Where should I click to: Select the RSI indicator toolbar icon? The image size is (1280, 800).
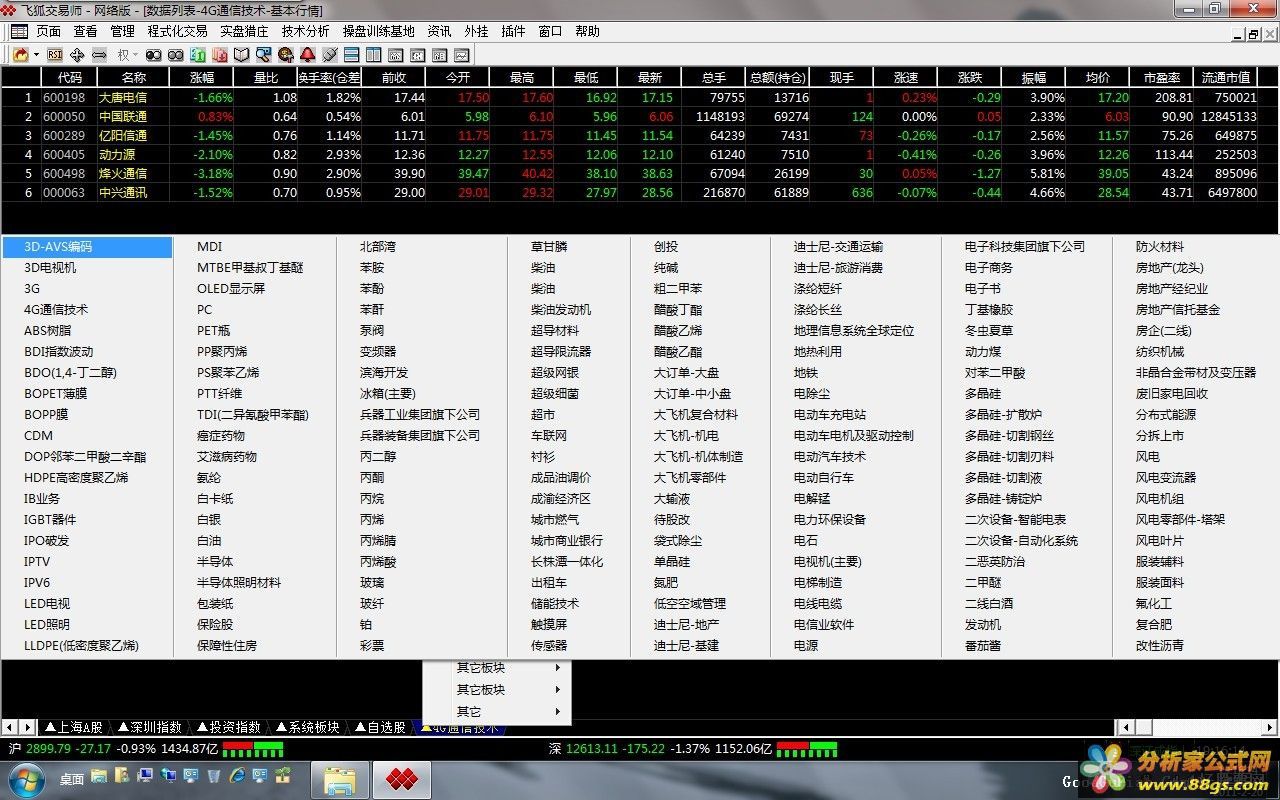[x=55, y=54]
